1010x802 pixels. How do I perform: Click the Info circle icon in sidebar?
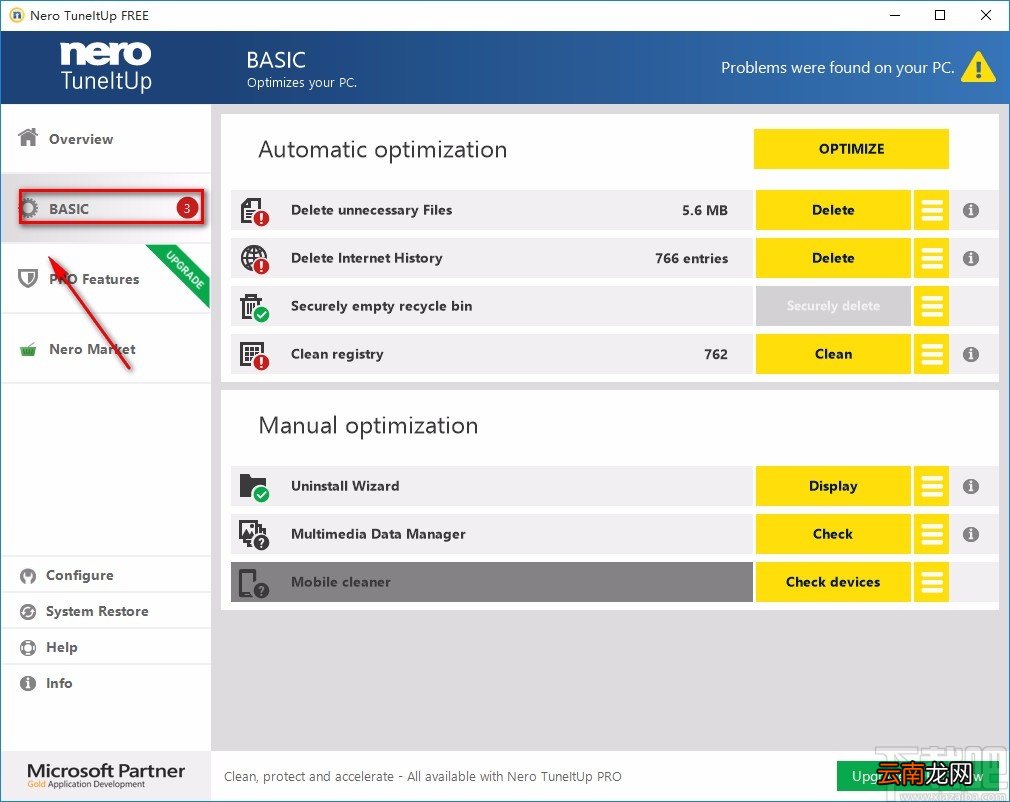coord(28,683)
